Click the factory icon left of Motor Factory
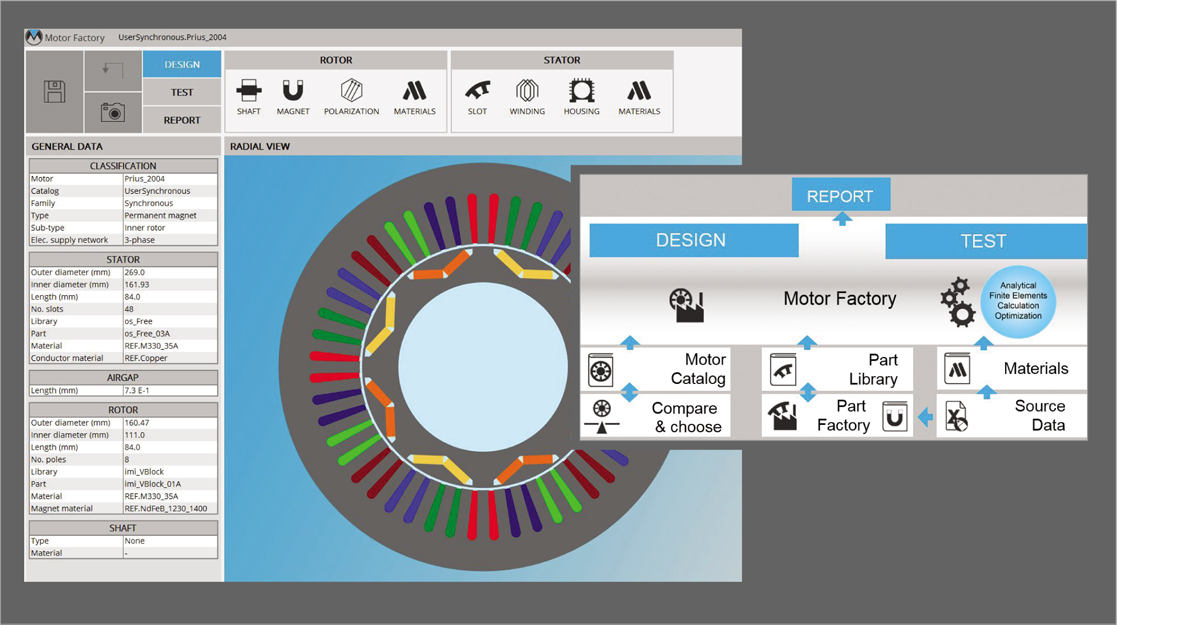The image size is (1200, 625). [x=688, y=303]
